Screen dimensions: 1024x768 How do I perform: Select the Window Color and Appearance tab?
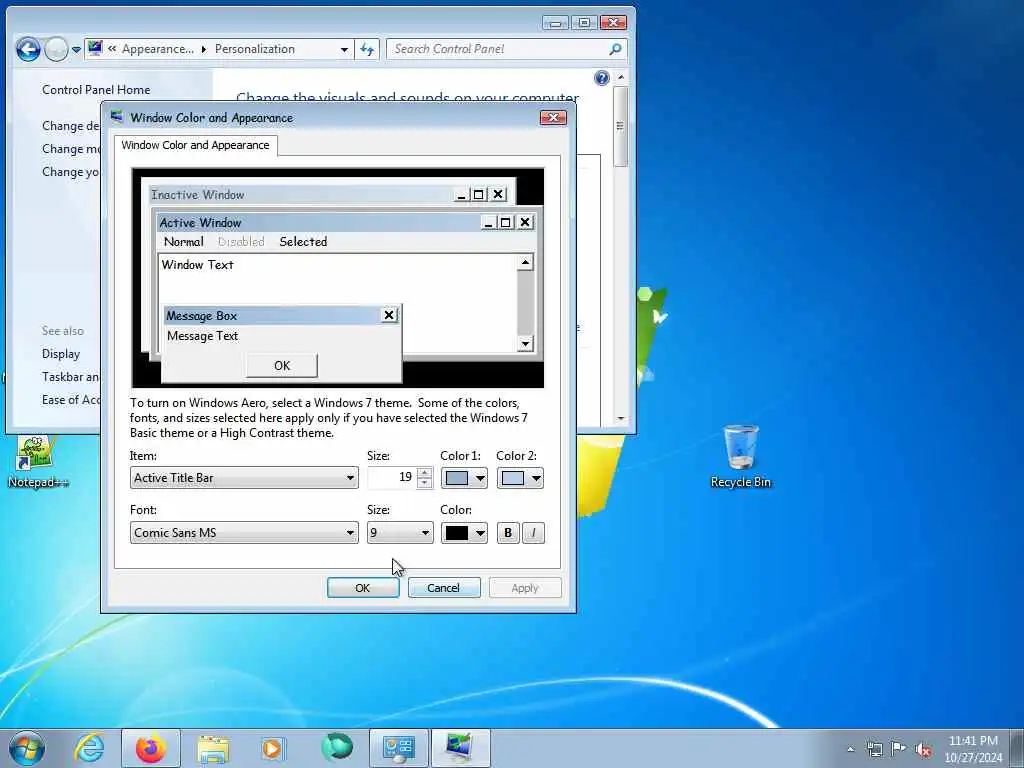point(195,145)
